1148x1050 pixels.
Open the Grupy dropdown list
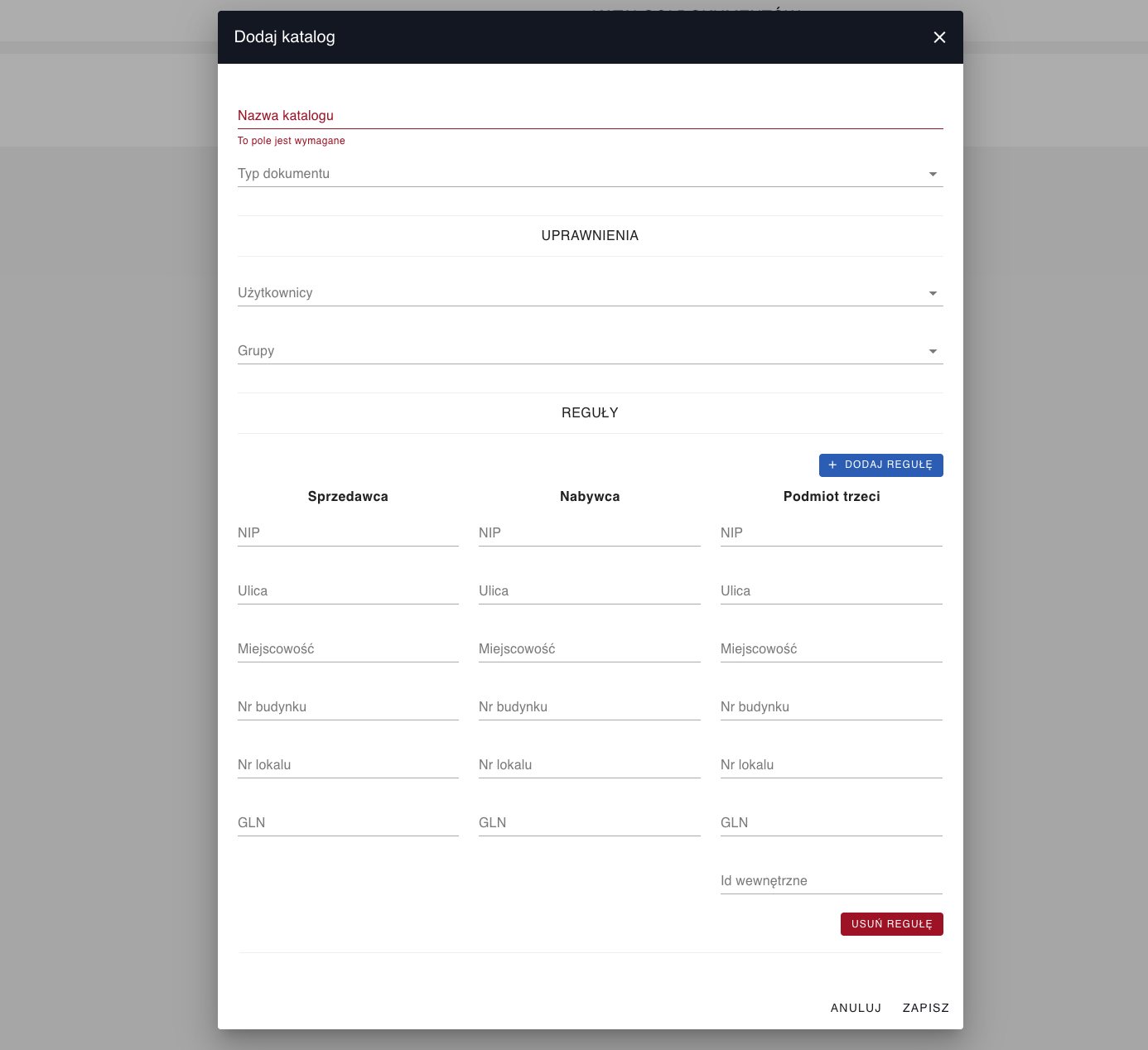pyautogui.click(x=590, y=351)
